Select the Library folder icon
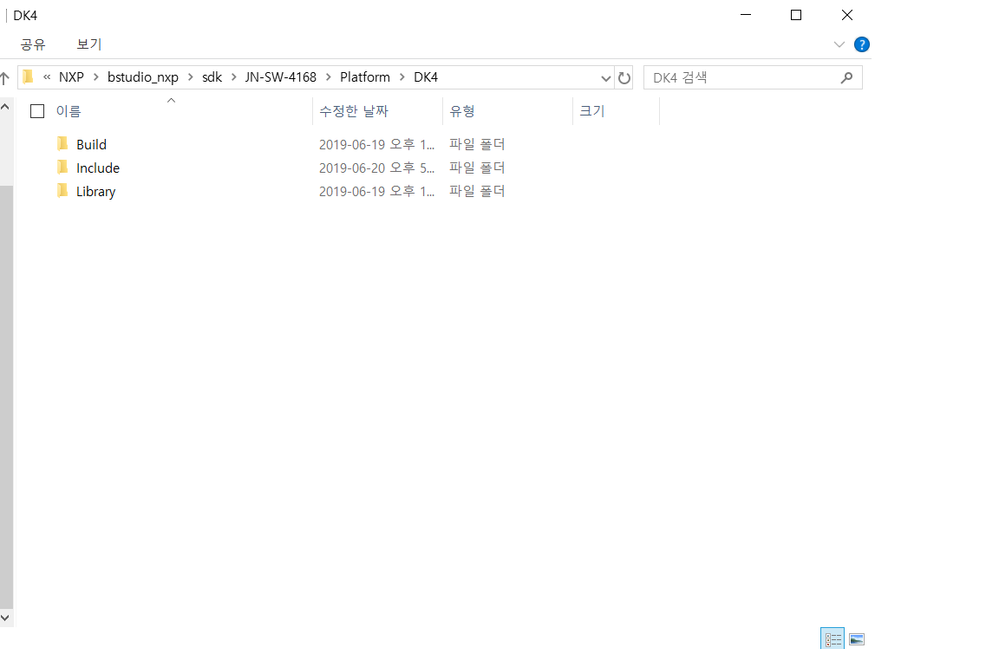The image size is (999, 649). click(62, 190)
